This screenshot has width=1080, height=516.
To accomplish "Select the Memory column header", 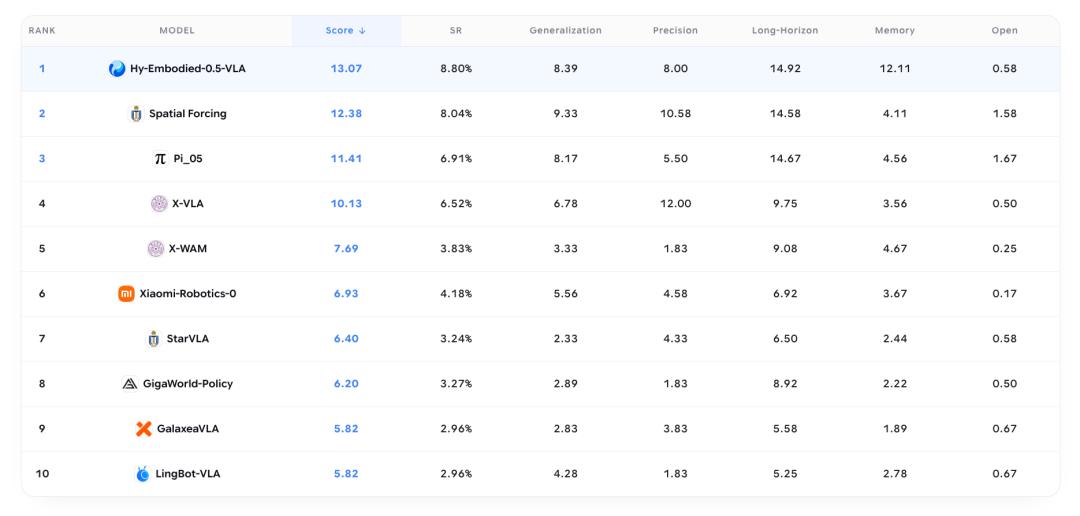I will [895, 30].
